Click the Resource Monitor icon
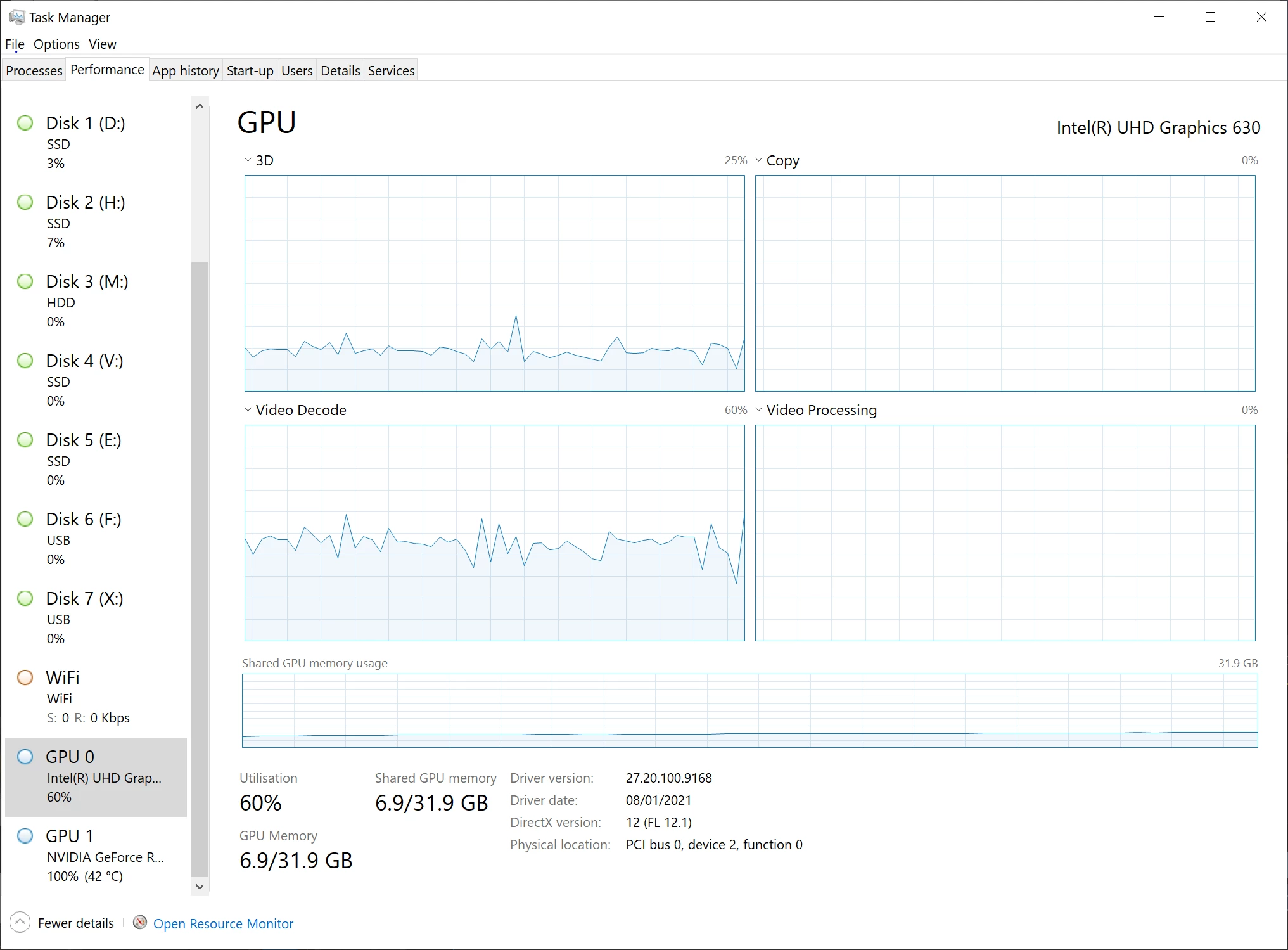The width and height of the screenshot is (1288, 950). point(140,923)
